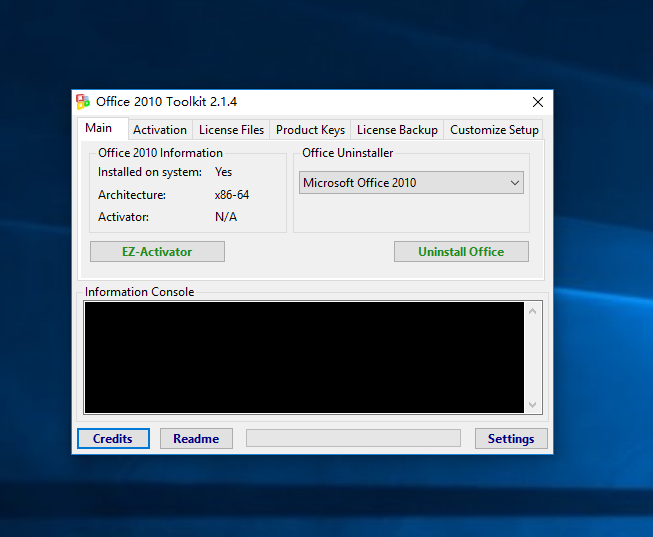Click the 'x86-64' architecture value
Viewport: 653px width, 537px height.
232,195
